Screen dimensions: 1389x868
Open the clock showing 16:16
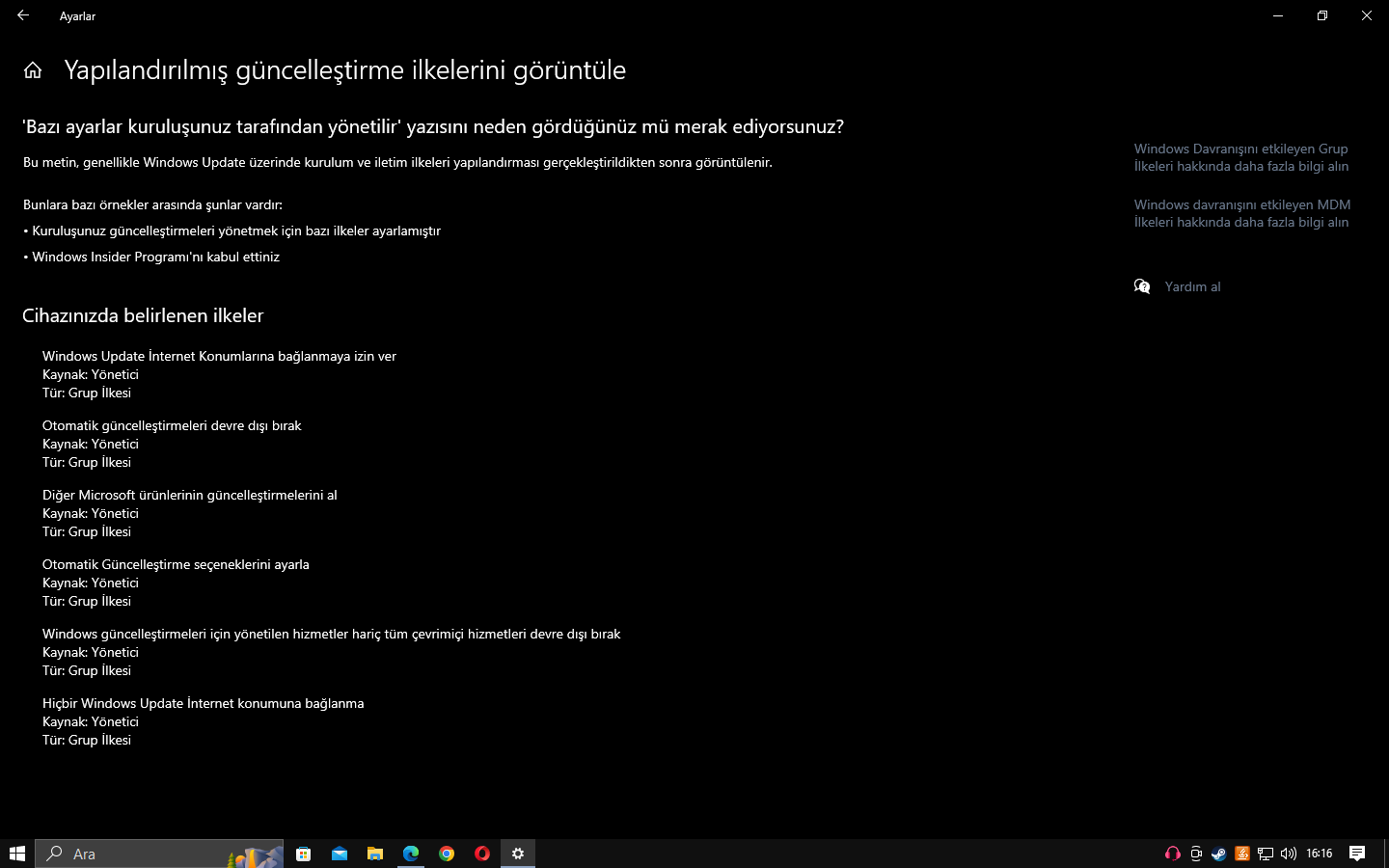tap(1319, 854)
